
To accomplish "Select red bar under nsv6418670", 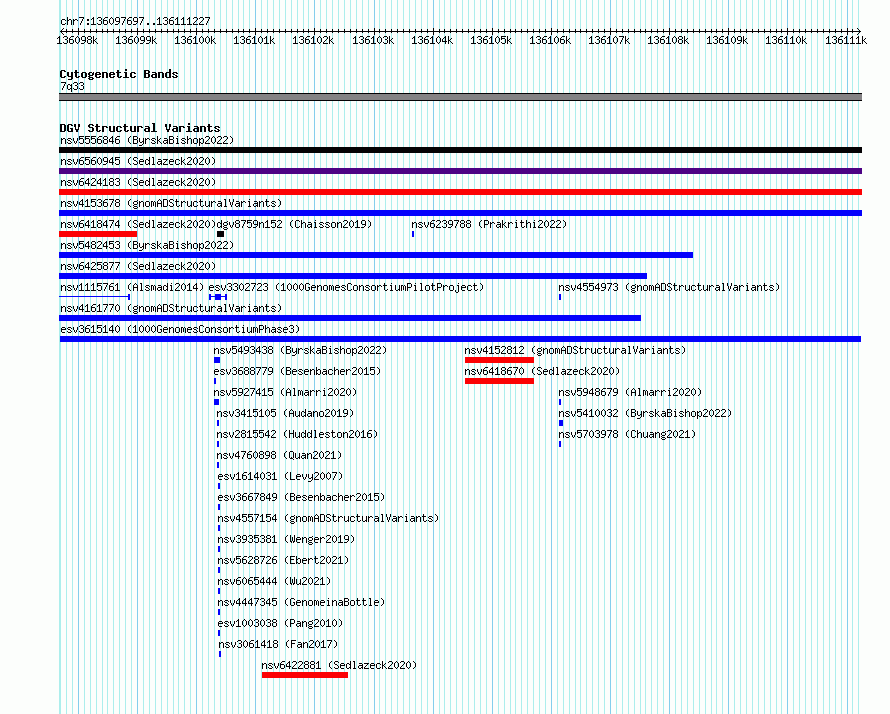I will click(x=499, y=381).
